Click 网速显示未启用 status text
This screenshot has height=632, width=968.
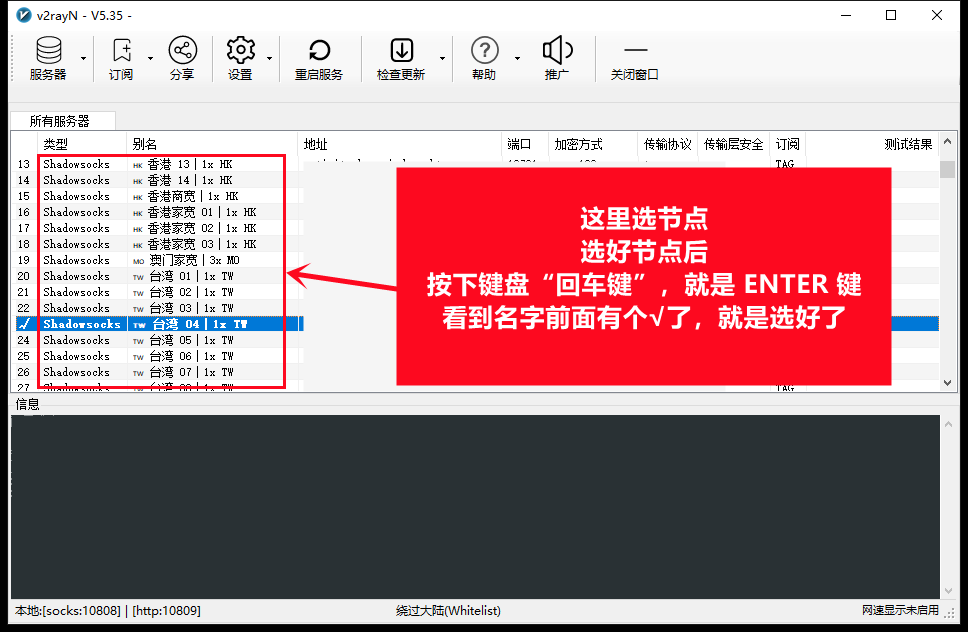900,610
